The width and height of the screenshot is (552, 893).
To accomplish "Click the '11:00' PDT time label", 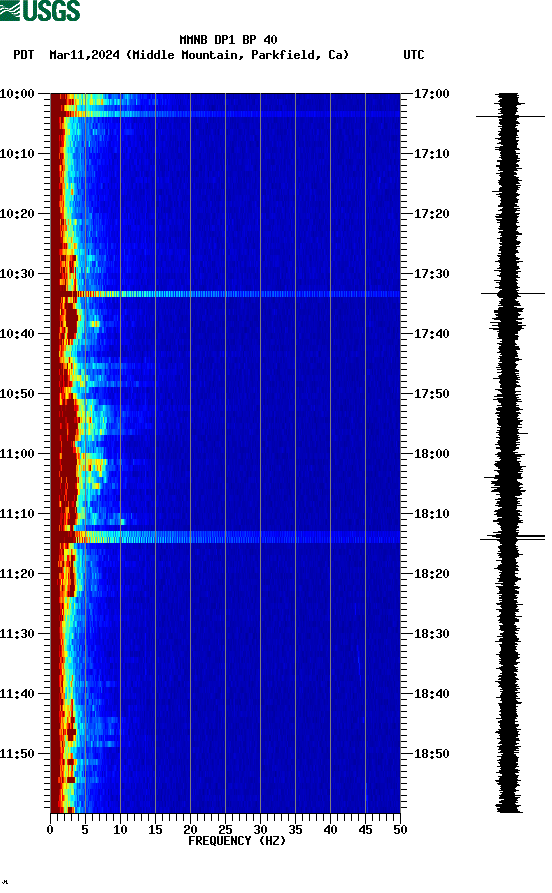I will [17, 454].
